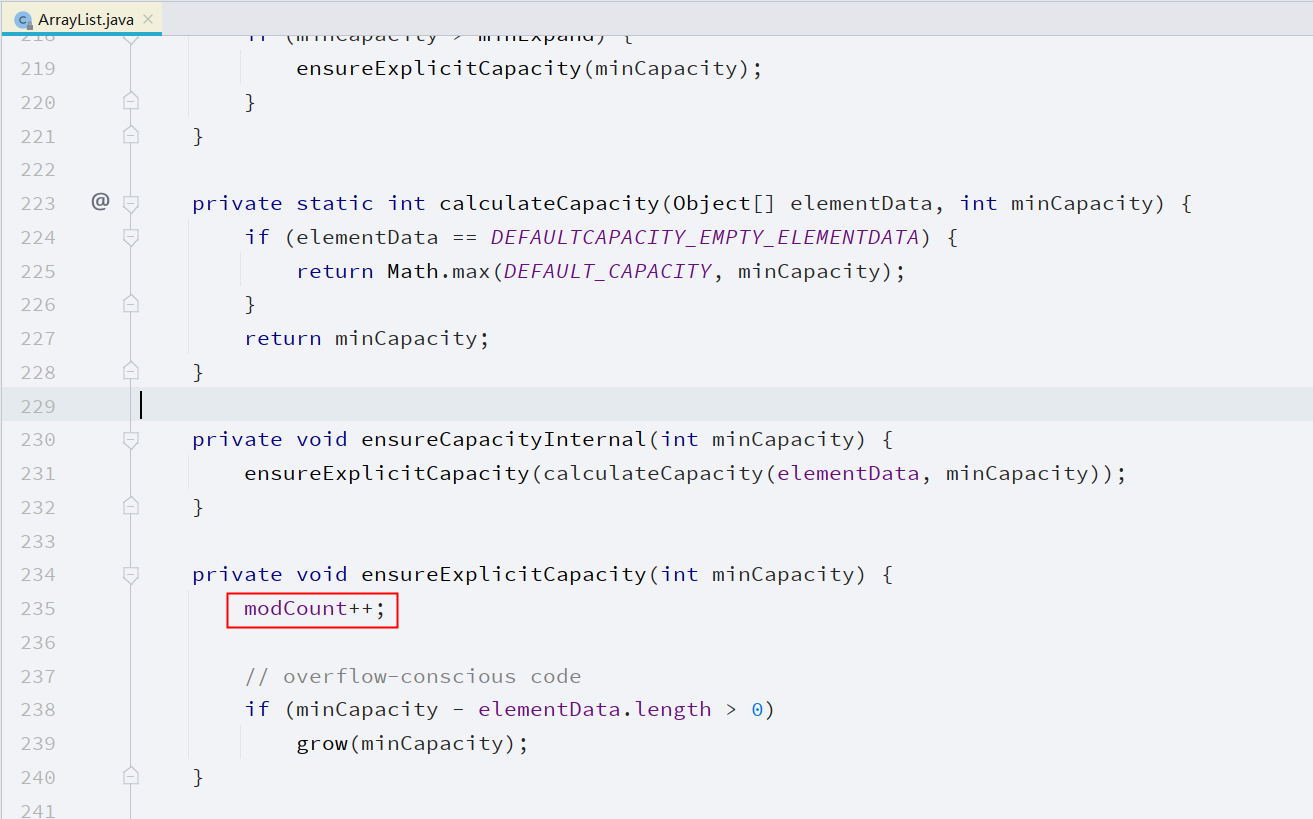Click ensureExplicitCapacity(minCapacity) call on line 219
Viewport: 1313px width, 819px height.
coord(529,69)
